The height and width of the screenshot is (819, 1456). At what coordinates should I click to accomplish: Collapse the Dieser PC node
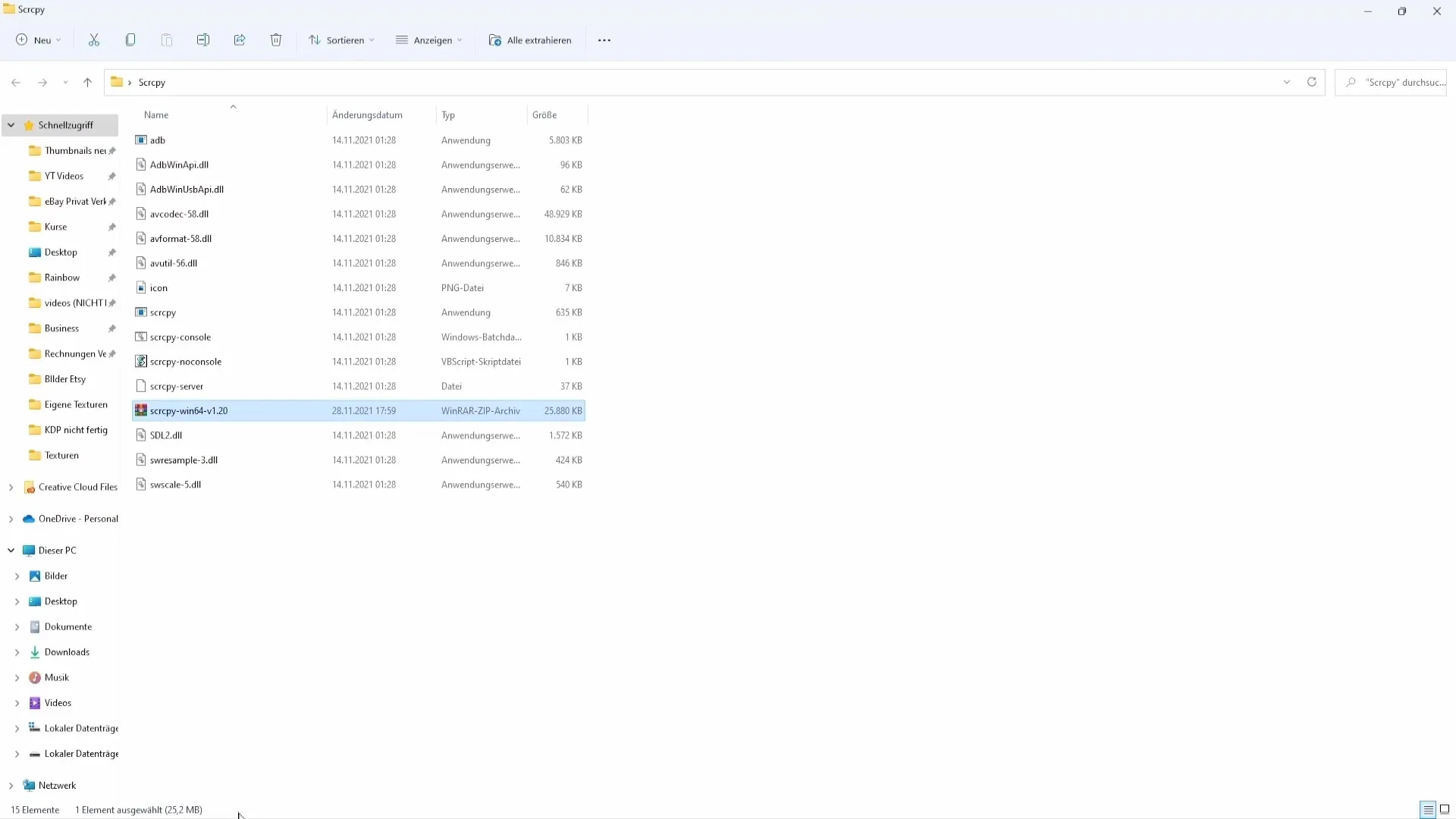pos(11,551)
